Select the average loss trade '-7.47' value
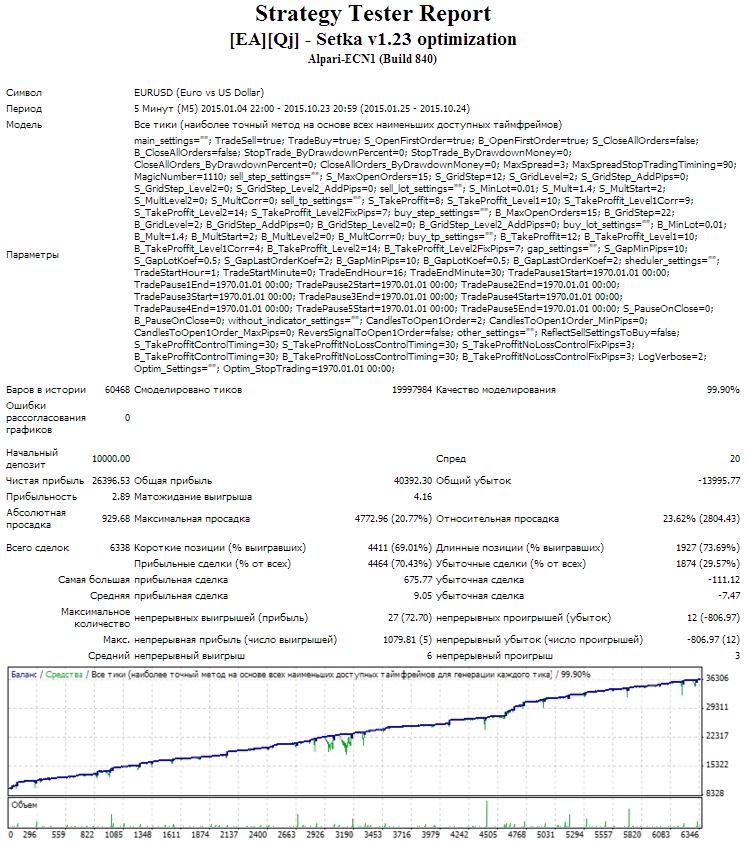748x843 pixels. tap(729, 596)
